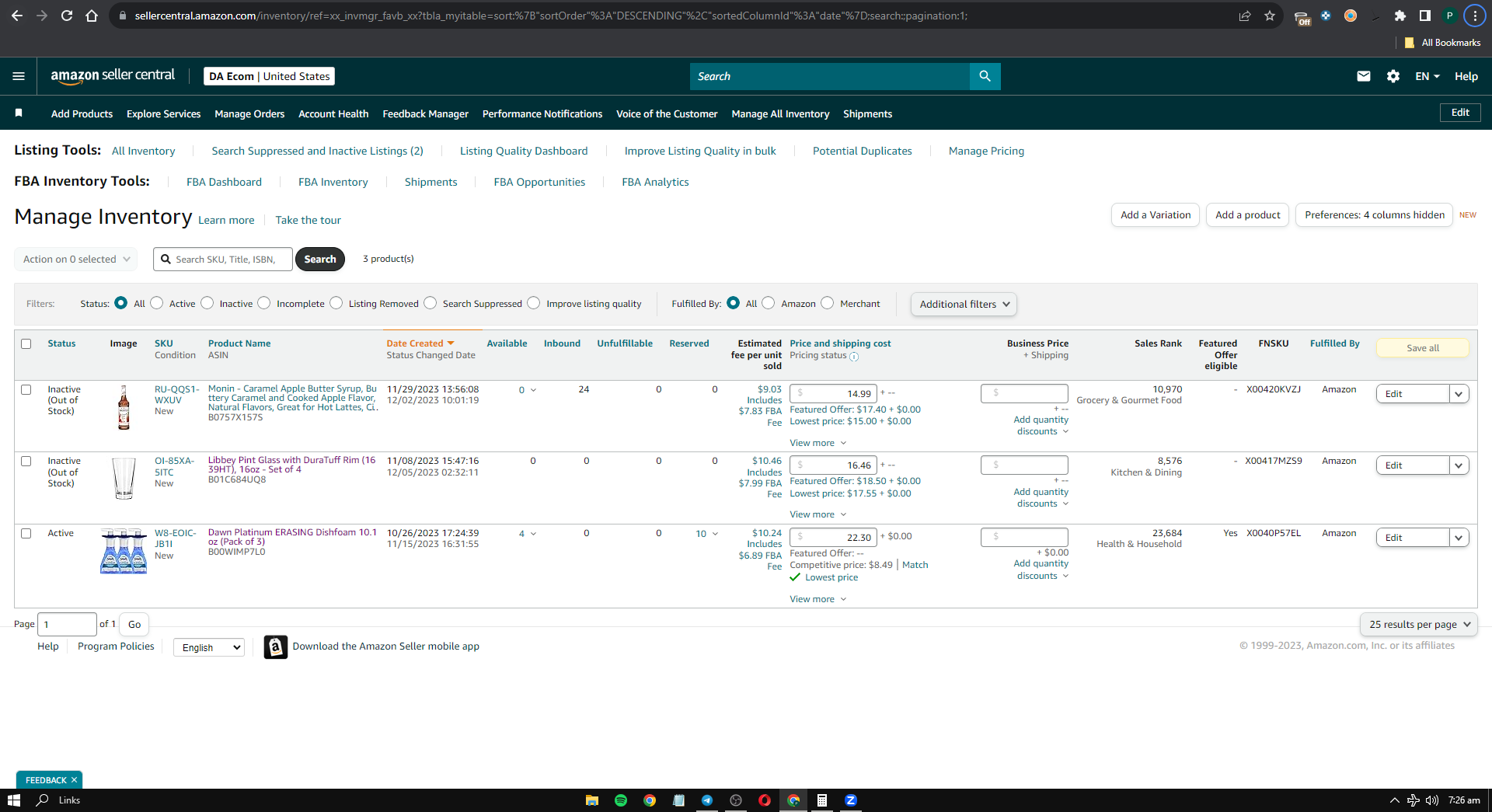Toggle the select-all products checkbox
1492x812 pixels.
(x=26, y=343)
